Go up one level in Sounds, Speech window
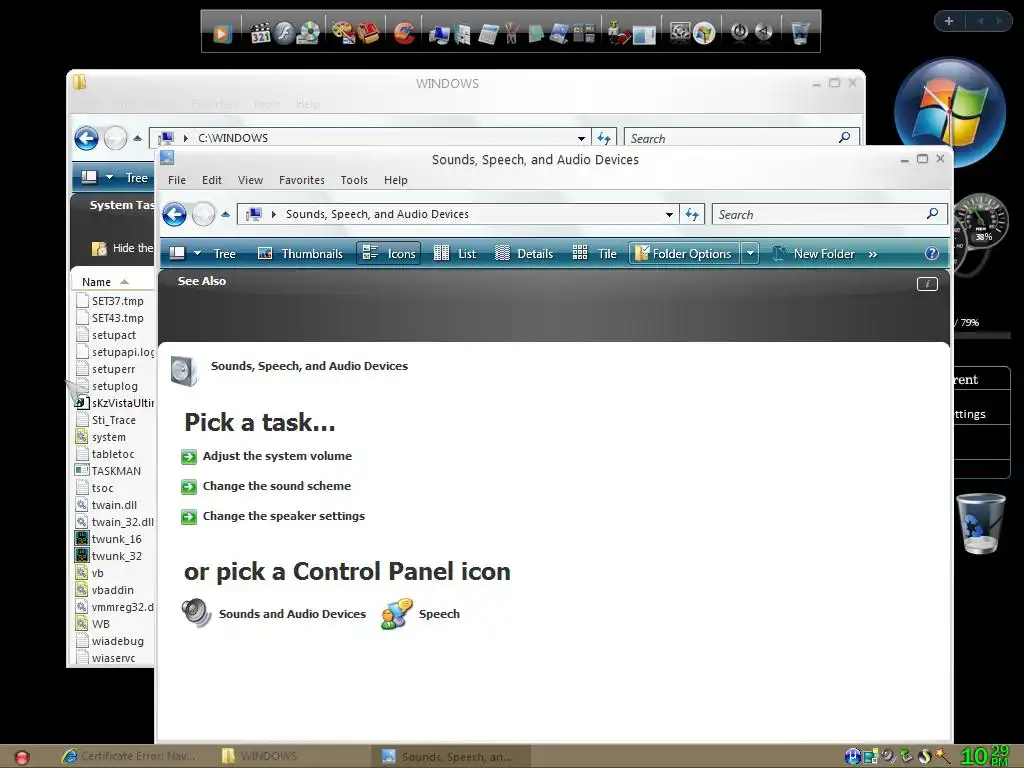The height and width of the screenshot is (768, 1024). pos(225,214)
